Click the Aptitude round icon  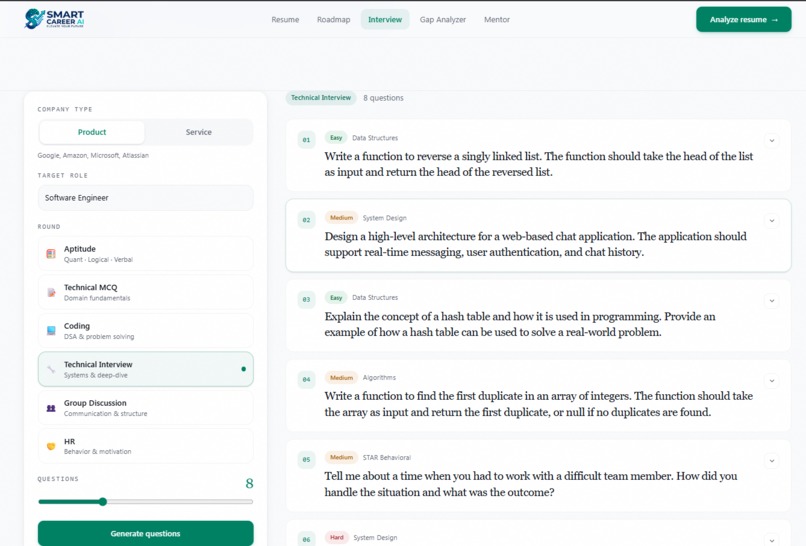pos(51,253)
